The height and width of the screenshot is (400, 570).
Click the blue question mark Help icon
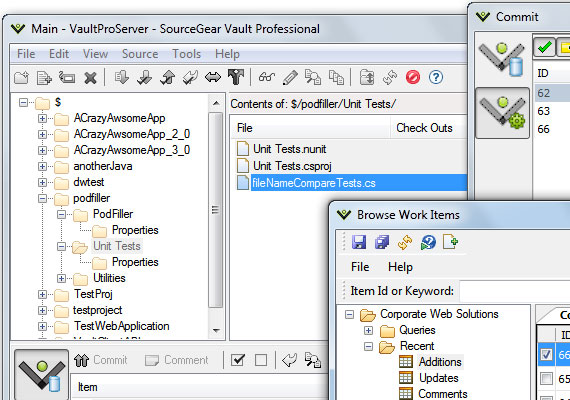tap(435, 77)
